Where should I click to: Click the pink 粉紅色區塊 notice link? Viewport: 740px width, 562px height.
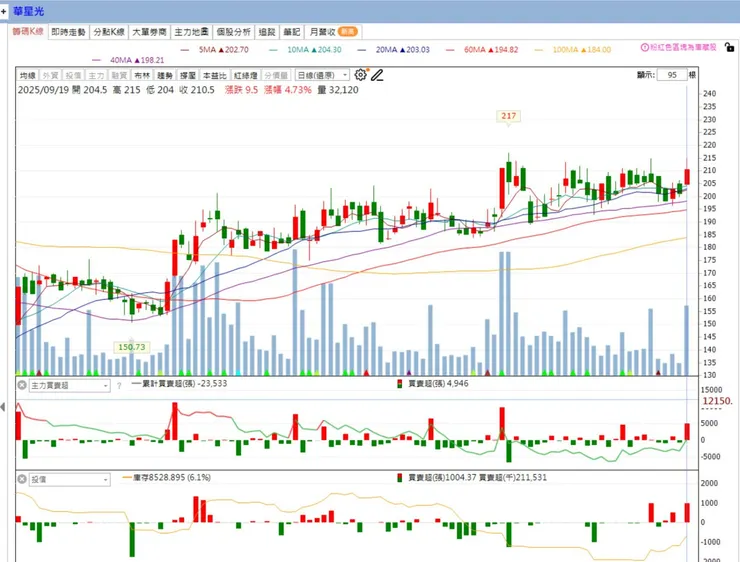pyautogui.click(x=683, y=47)
